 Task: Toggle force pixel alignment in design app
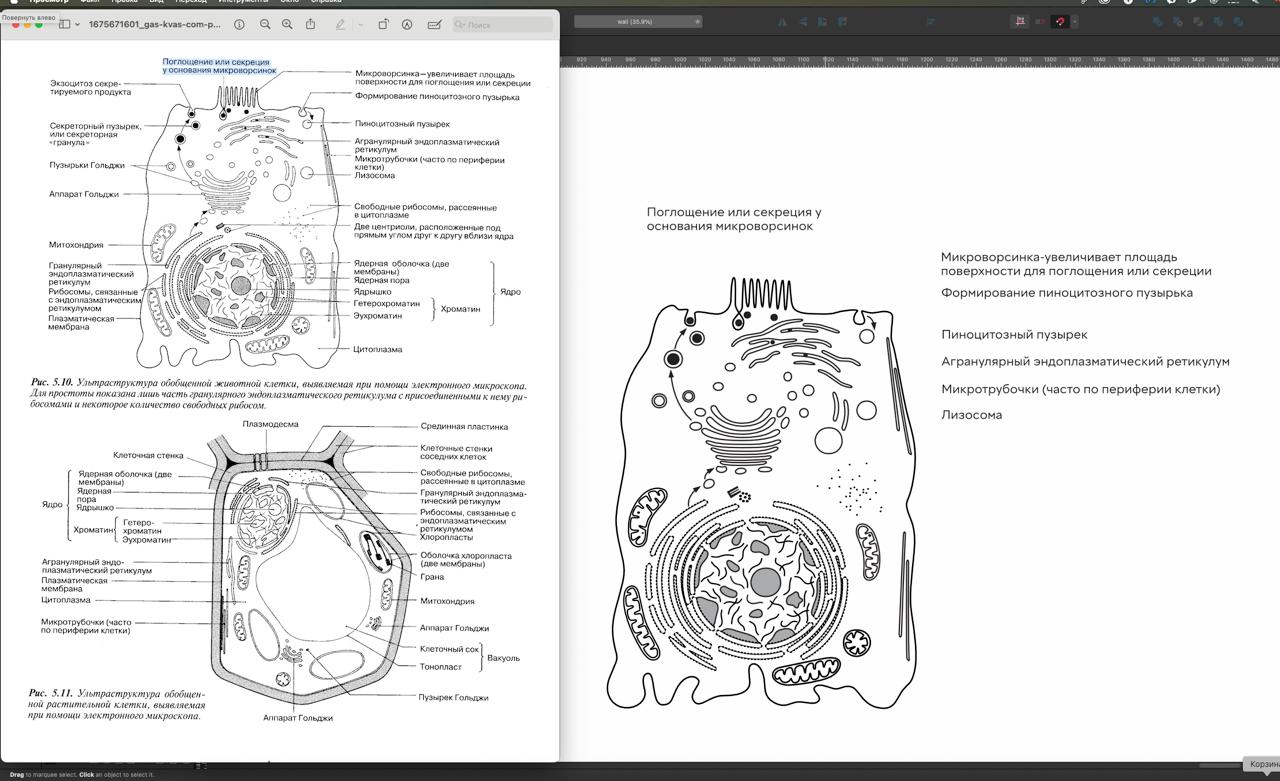1020,21
